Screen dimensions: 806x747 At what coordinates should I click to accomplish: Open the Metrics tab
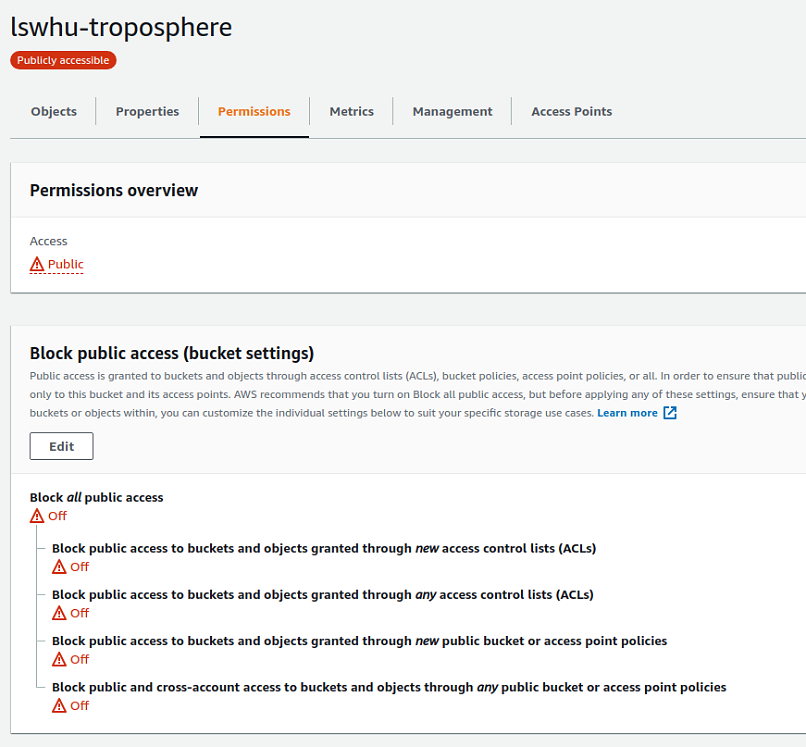352,112
